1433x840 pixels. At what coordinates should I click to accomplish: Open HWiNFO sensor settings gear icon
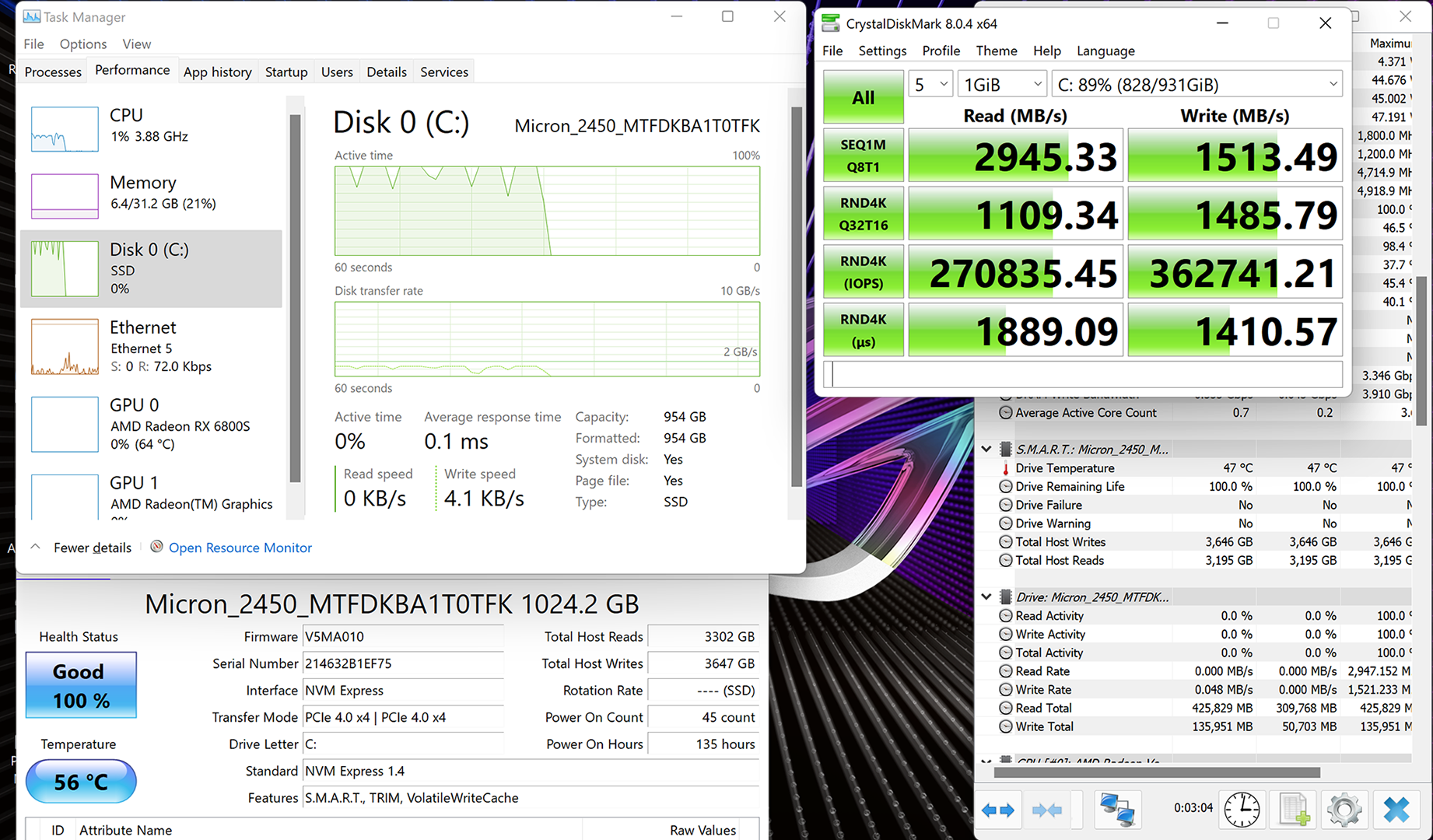1344,810
